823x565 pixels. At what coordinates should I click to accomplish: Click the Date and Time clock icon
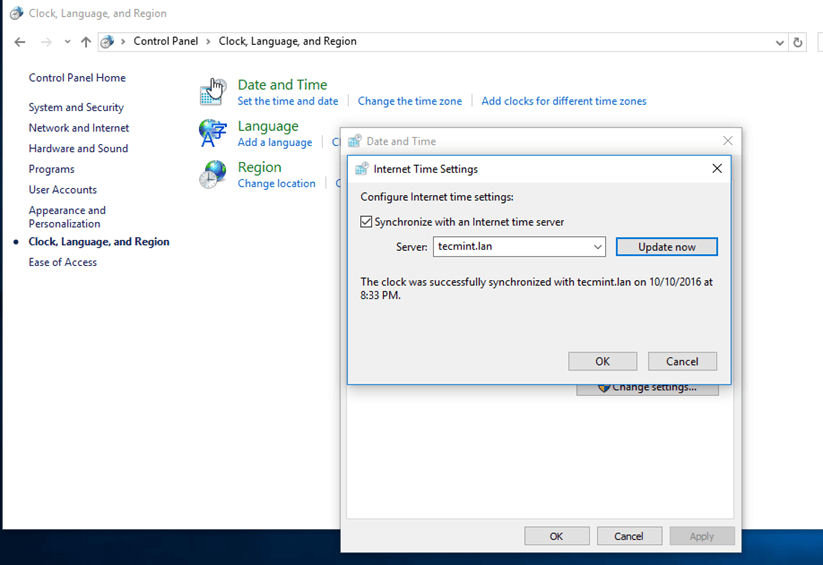pos(212,92)
